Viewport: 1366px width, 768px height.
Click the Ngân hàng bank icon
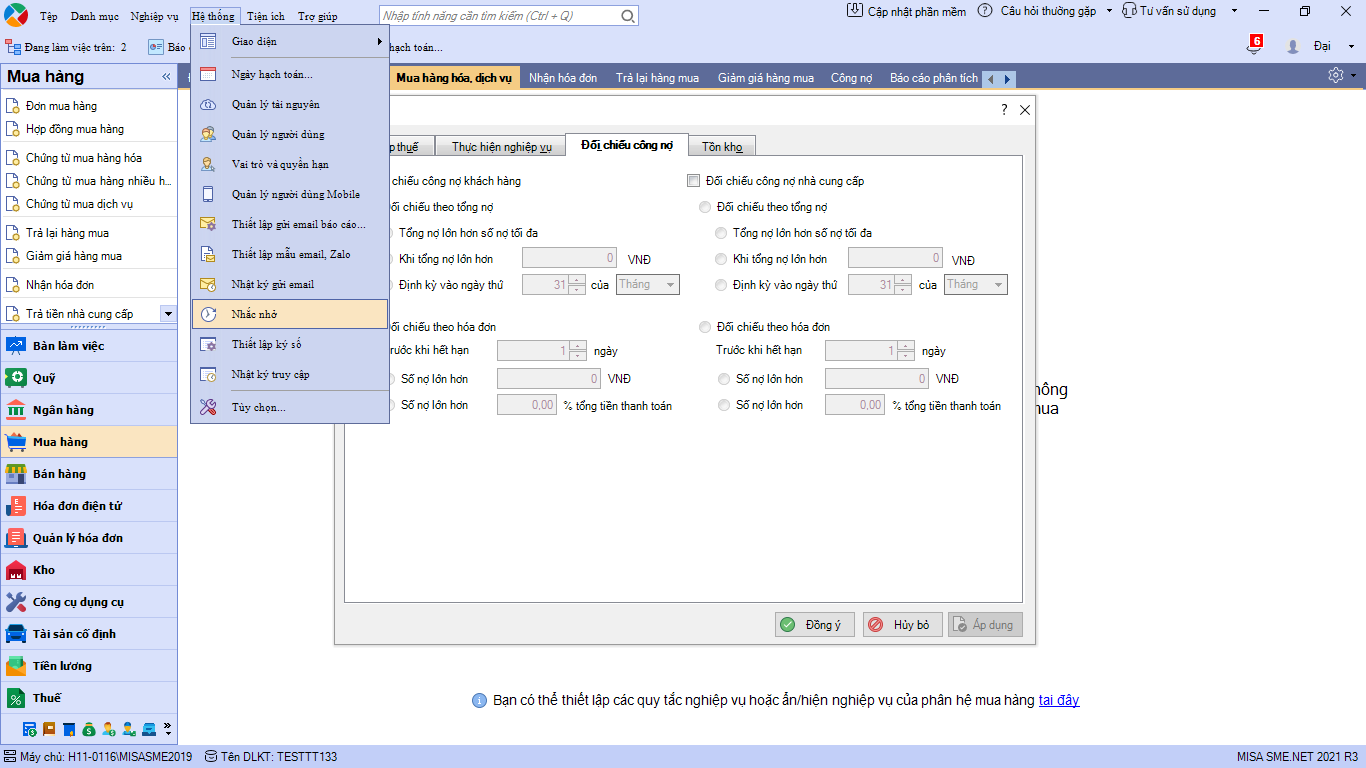16,410
